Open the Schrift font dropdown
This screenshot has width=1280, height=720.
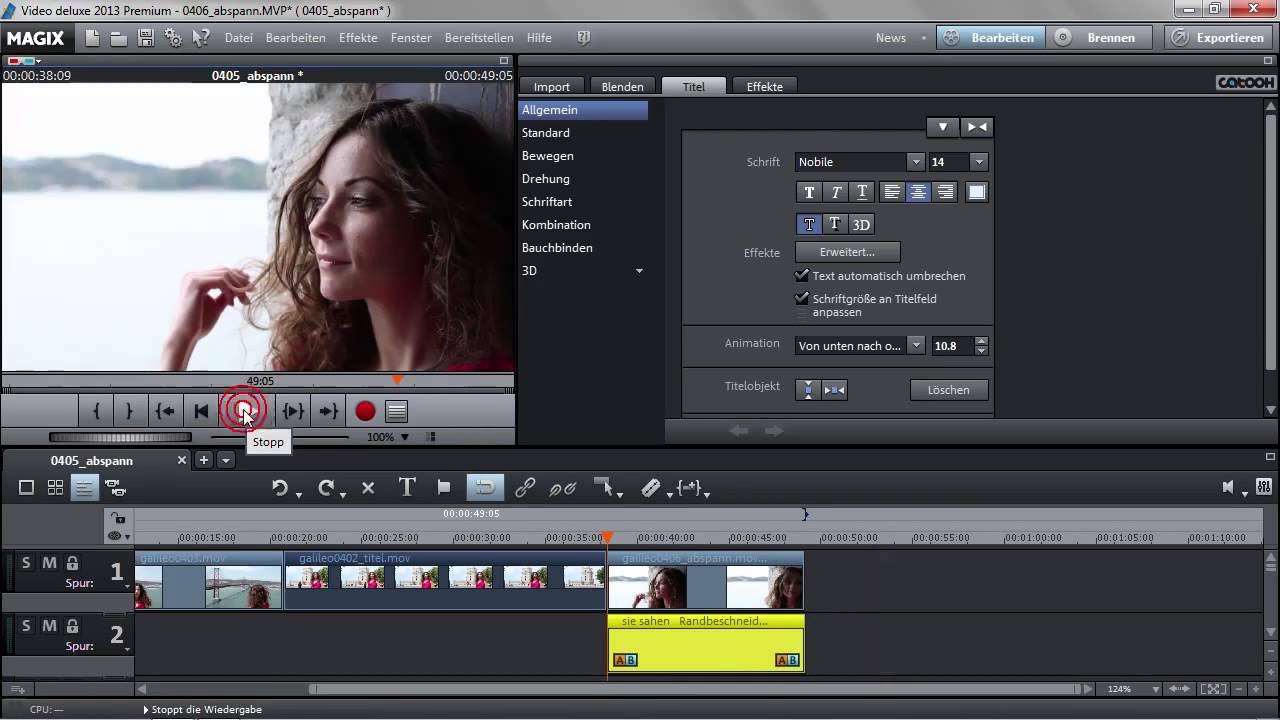click(x=915, y=162)
